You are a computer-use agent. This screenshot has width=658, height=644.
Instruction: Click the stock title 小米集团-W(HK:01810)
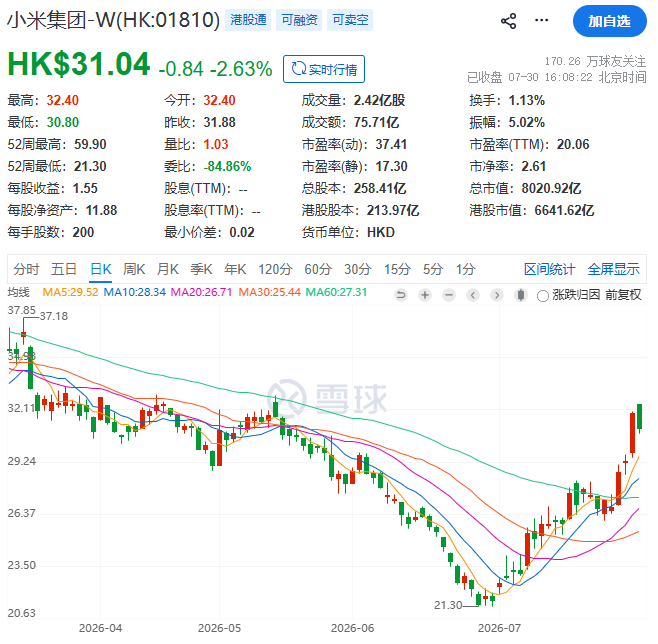point(113,19)
